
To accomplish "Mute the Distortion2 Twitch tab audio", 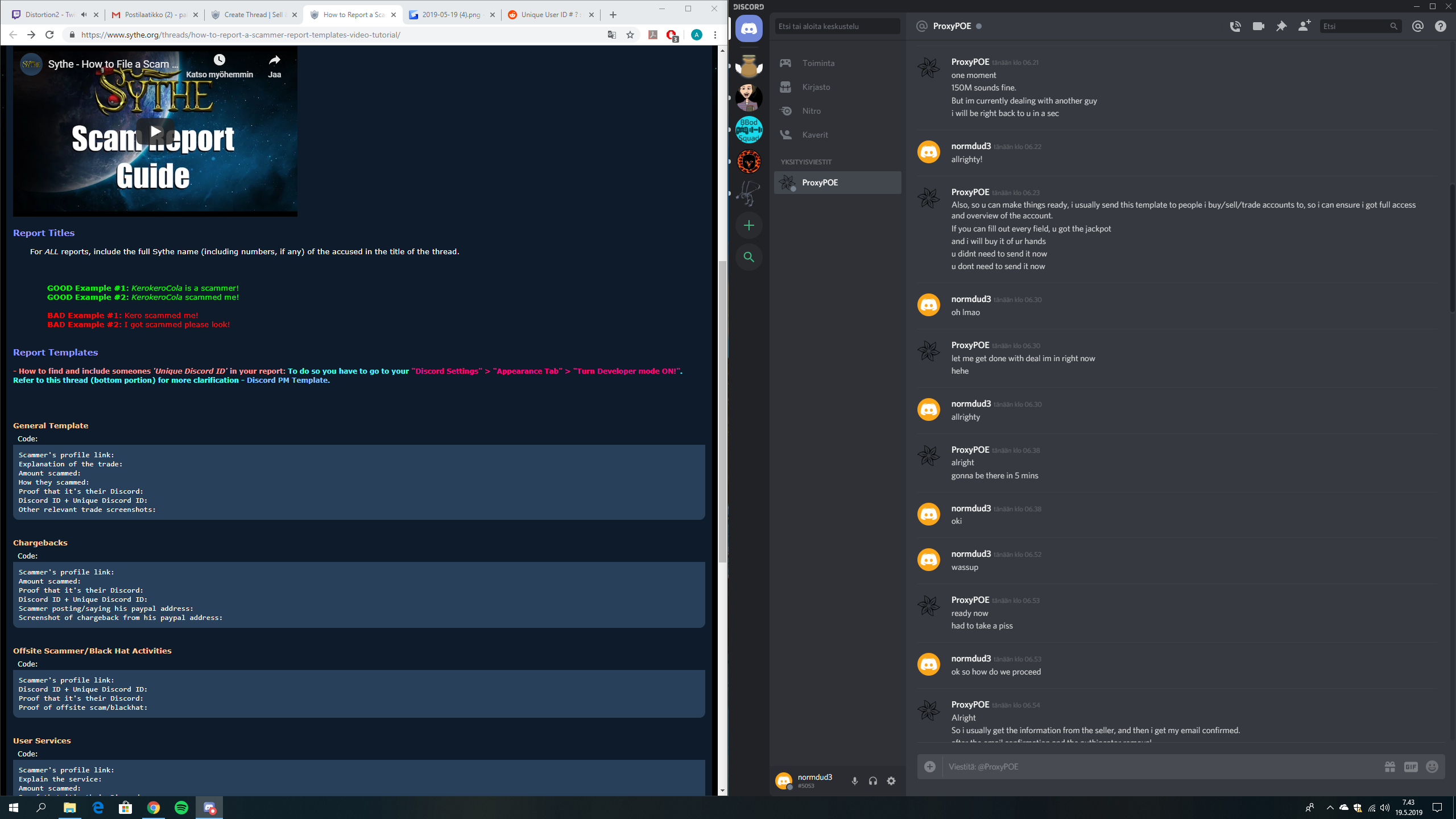I will point(84,15).
